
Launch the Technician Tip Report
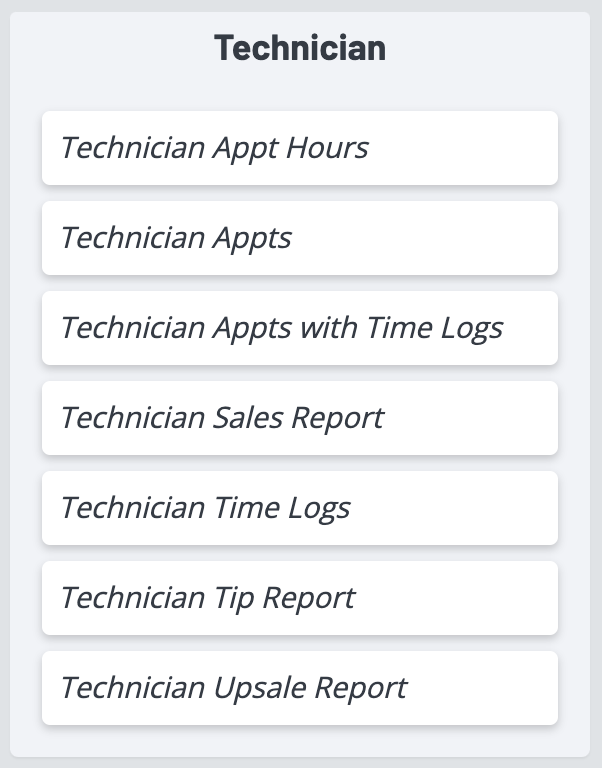(299, 598)
